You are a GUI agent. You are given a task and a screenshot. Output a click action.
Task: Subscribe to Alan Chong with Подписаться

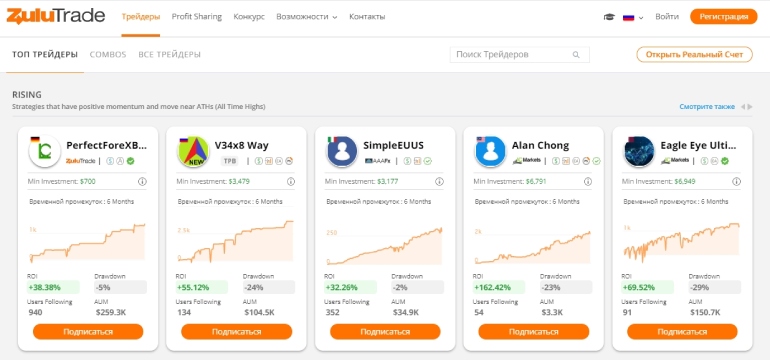point(533,332)
